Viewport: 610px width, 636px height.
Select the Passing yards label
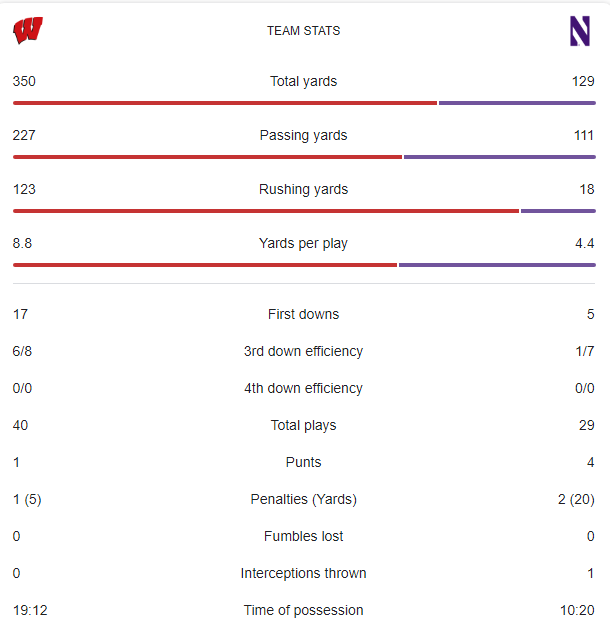[303, 135]
